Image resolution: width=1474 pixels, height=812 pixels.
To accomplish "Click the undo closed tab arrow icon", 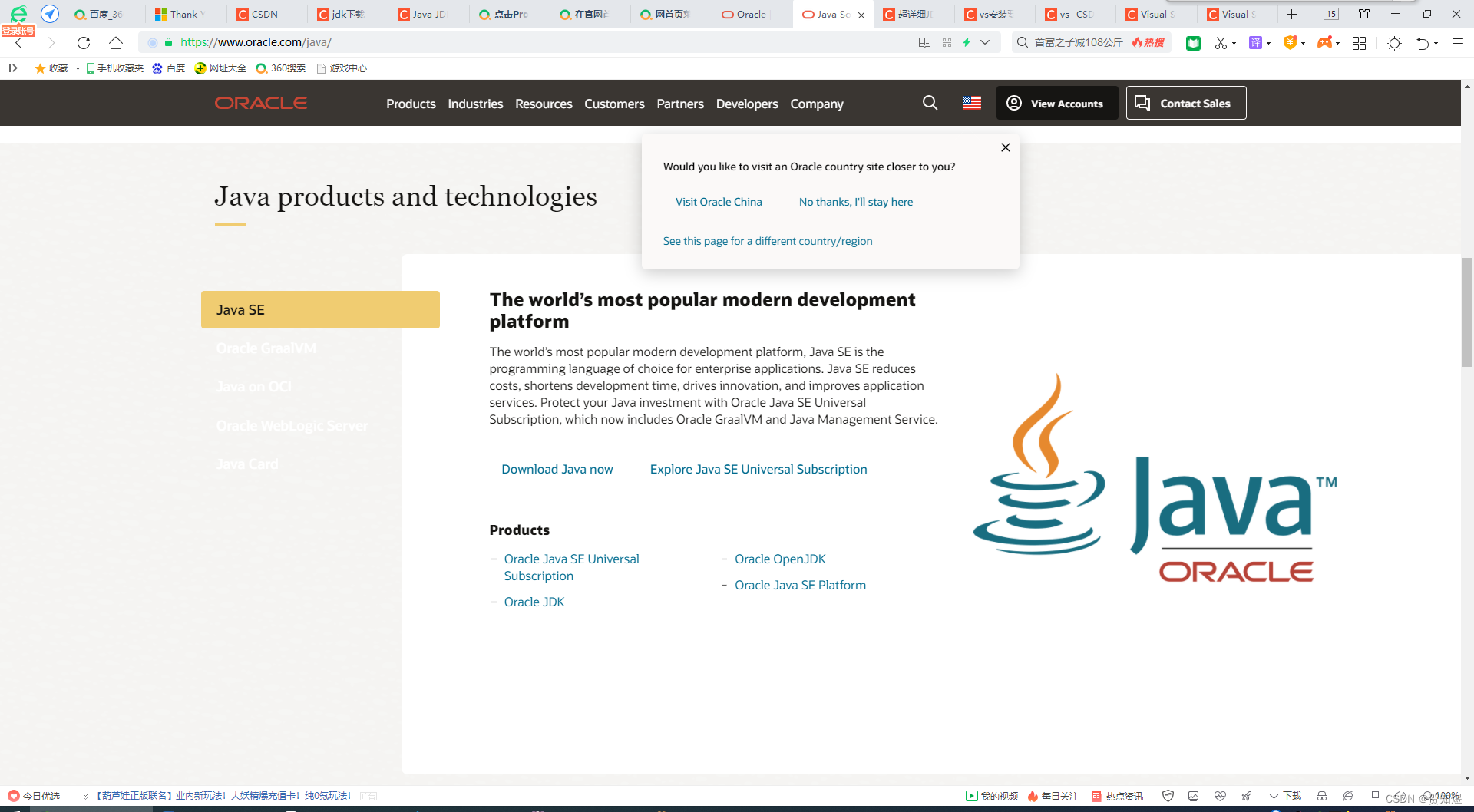I will [1423, 43].
